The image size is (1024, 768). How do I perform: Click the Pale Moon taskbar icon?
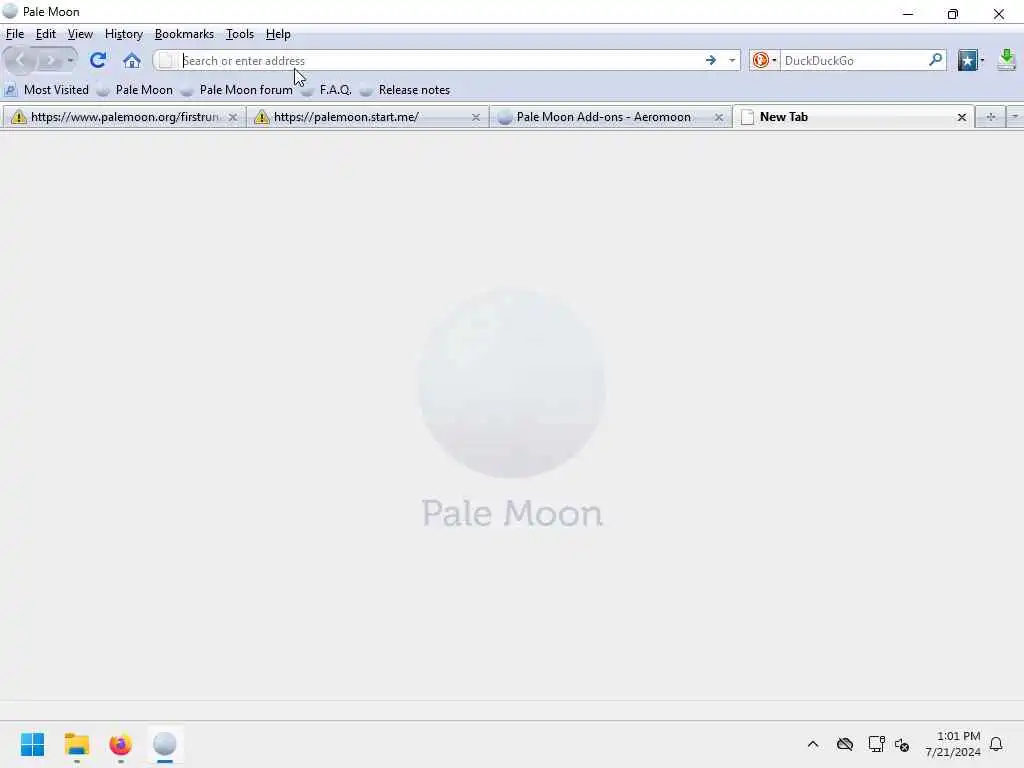[x=165, y=744]
